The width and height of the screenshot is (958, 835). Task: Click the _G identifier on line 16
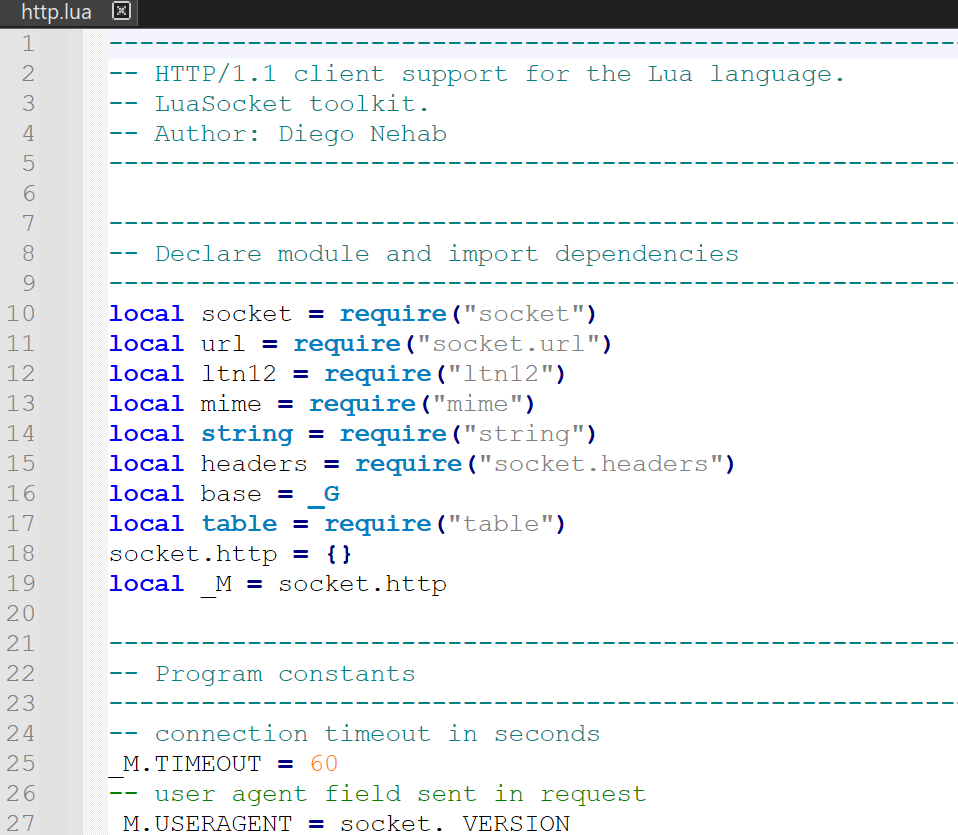click(x=324, y=495)
